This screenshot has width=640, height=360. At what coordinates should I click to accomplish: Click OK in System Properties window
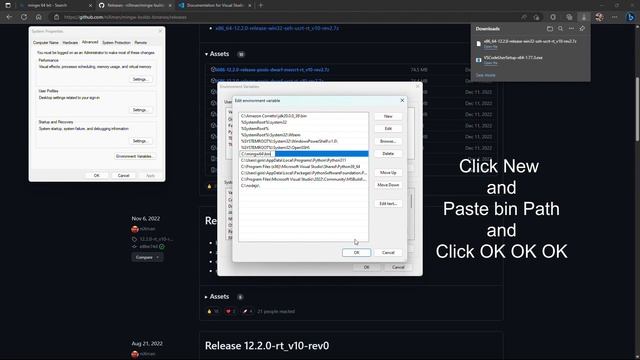pos(97,176)
